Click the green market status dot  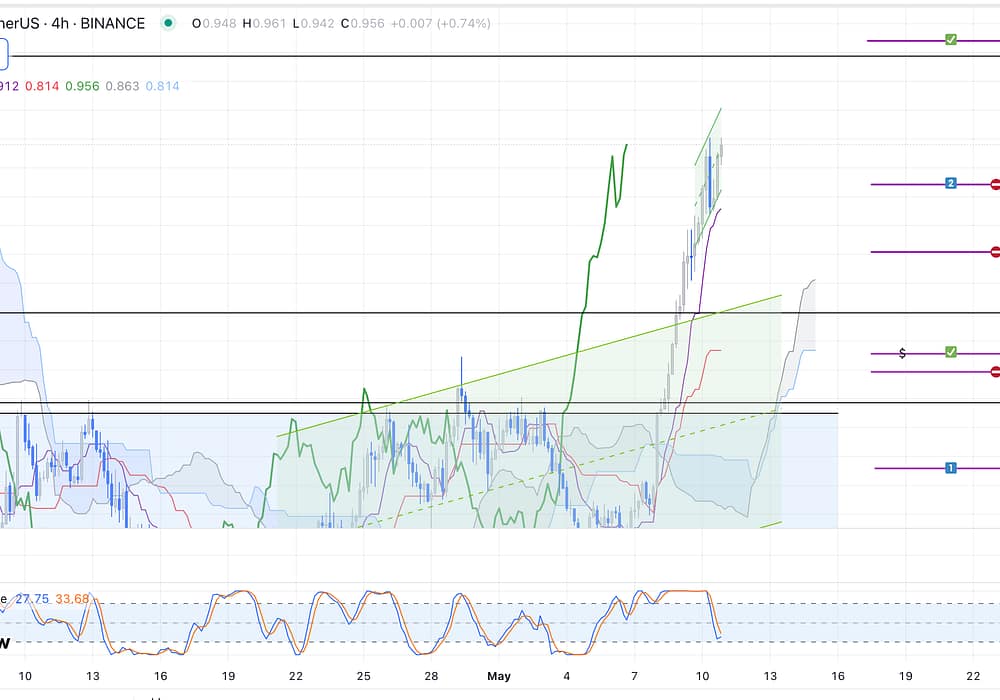167,23
